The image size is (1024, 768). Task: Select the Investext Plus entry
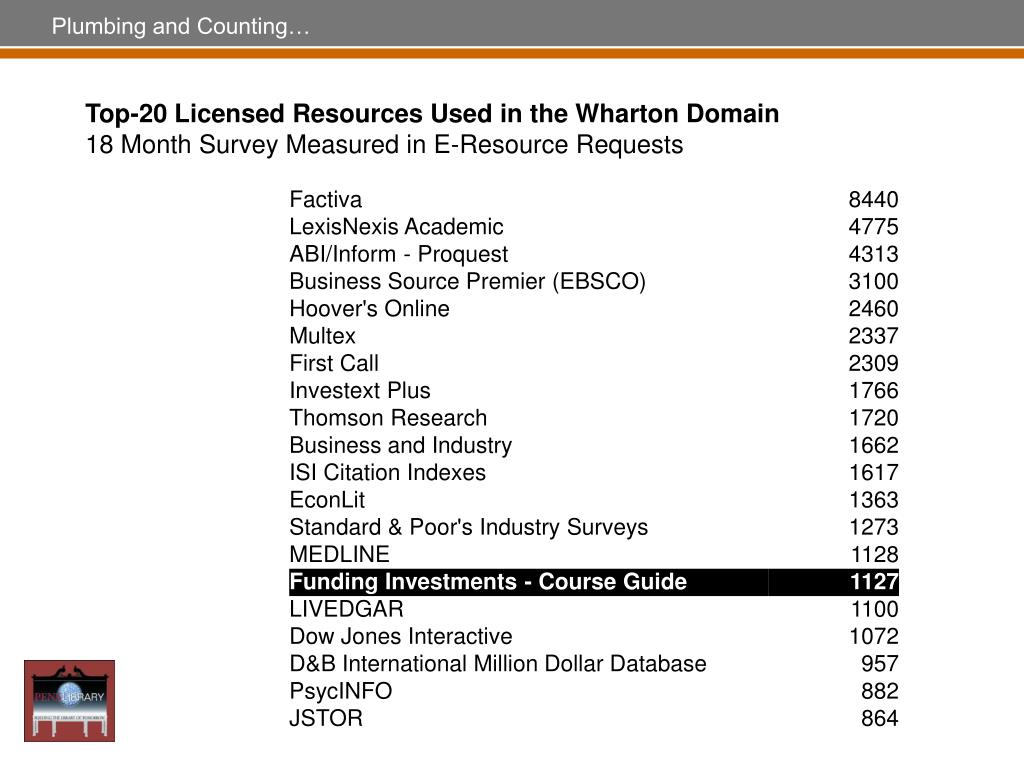point(360,391)
